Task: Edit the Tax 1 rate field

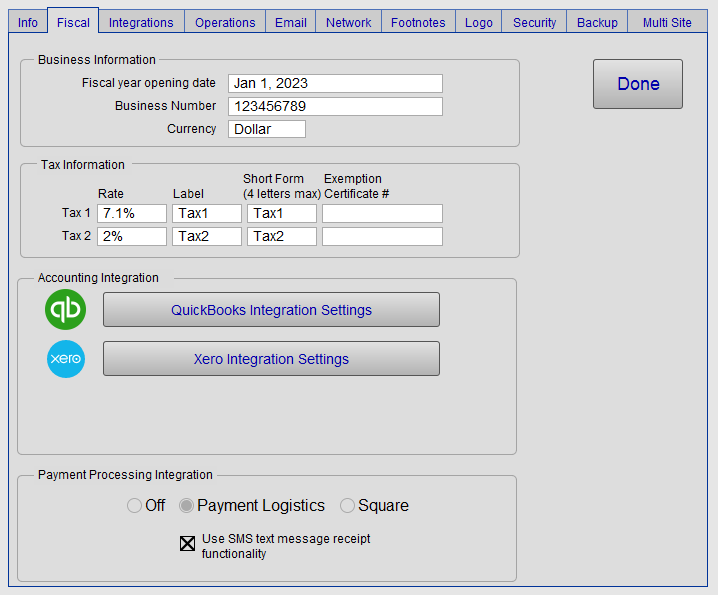Action: 132,213
